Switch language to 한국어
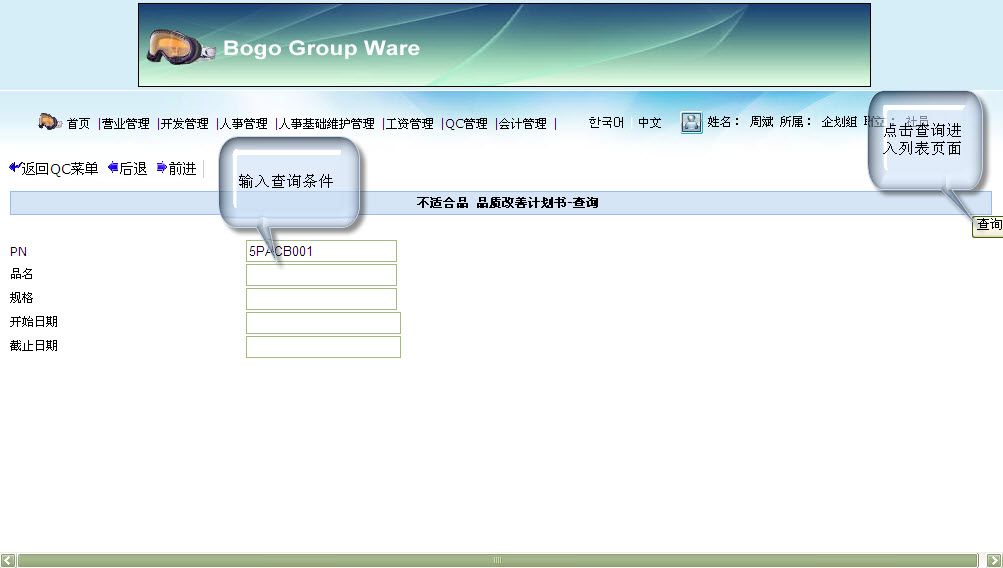 [x=606, y=123]
